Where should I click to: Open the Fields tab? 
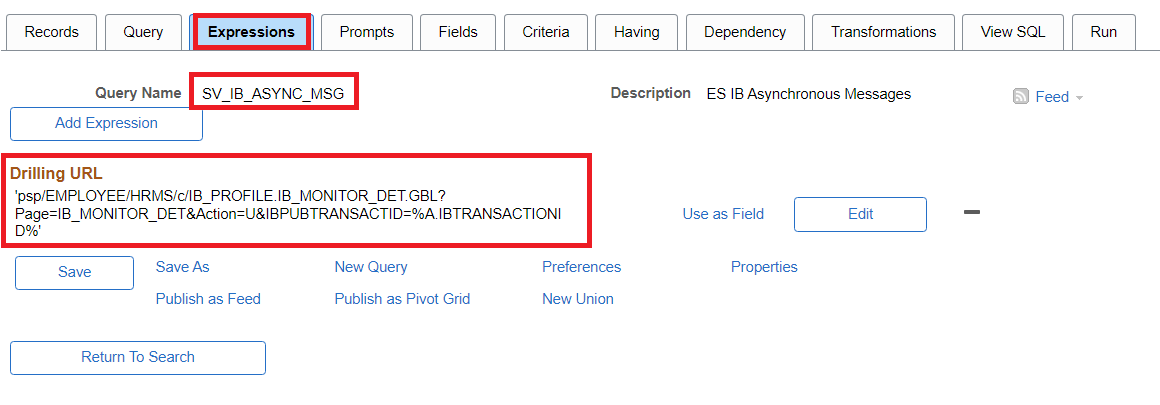point(458,32)
